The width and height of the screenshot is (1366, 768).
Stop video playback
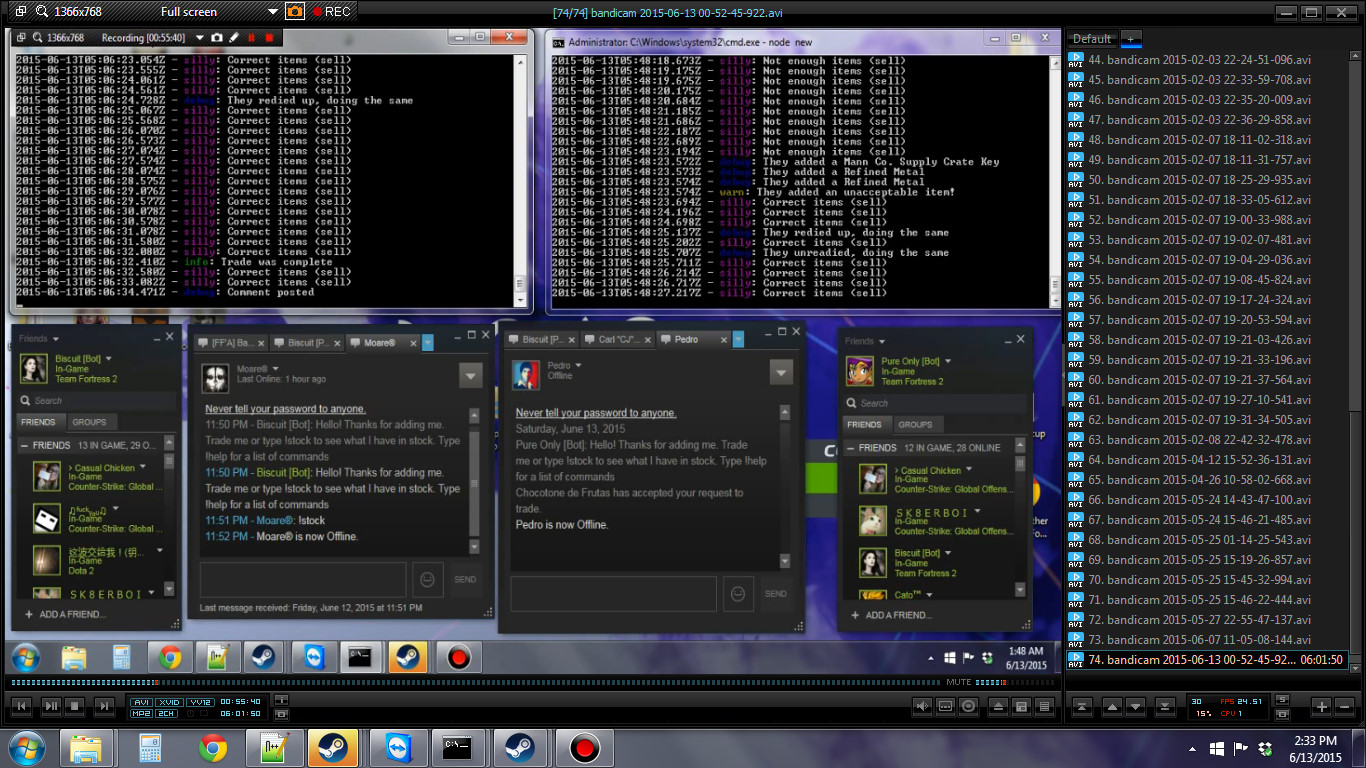pyautogui.click(x=76, y=707)
